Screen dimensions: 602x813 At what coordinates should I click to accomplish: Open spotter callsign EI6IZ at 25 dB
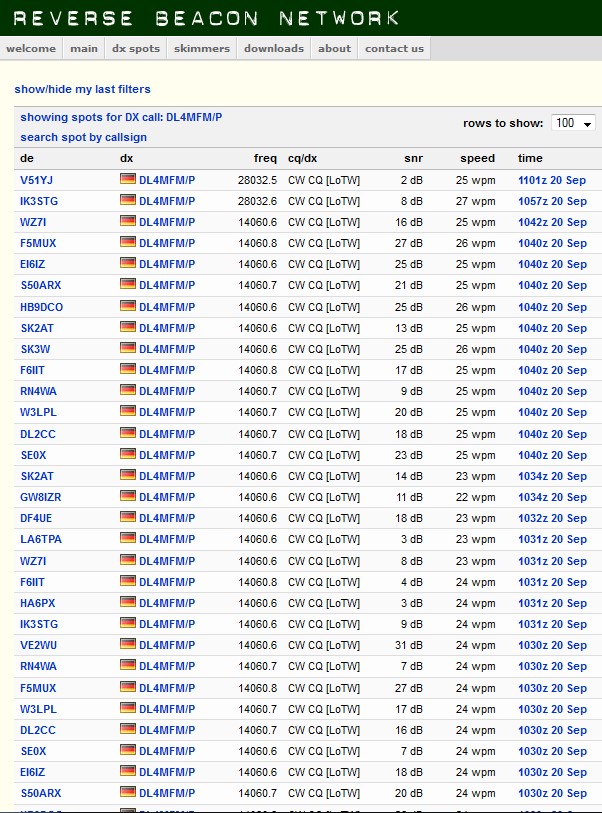click(33, 265)
